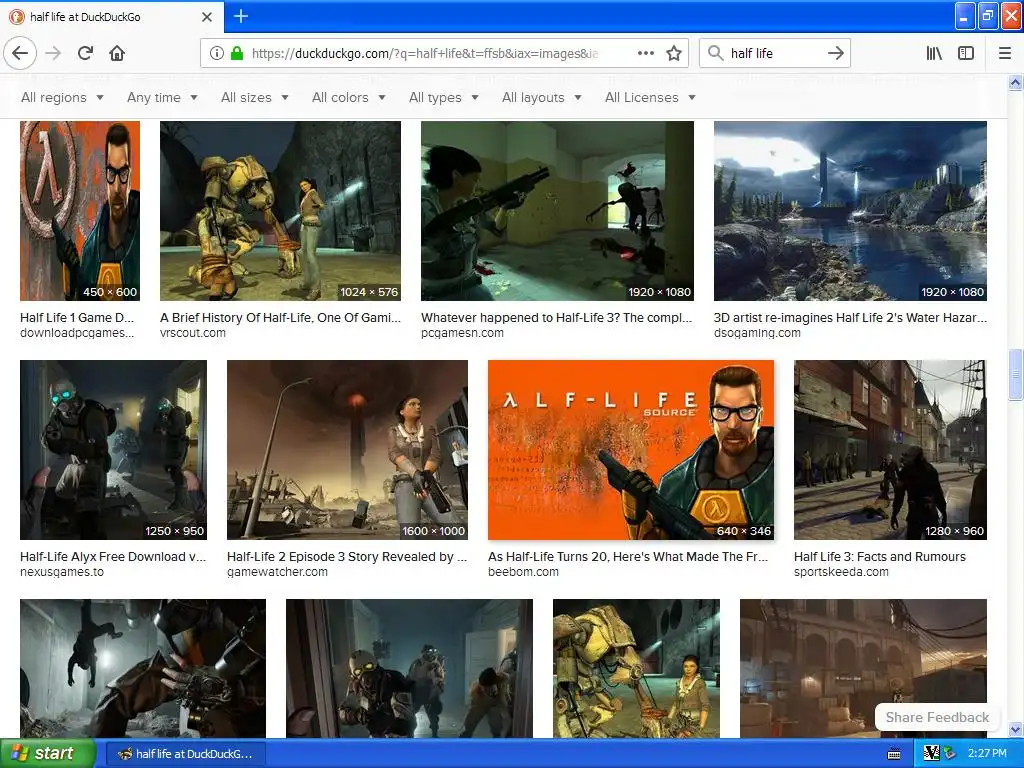Click the gamewatcher.com source text

coord(278,571)
